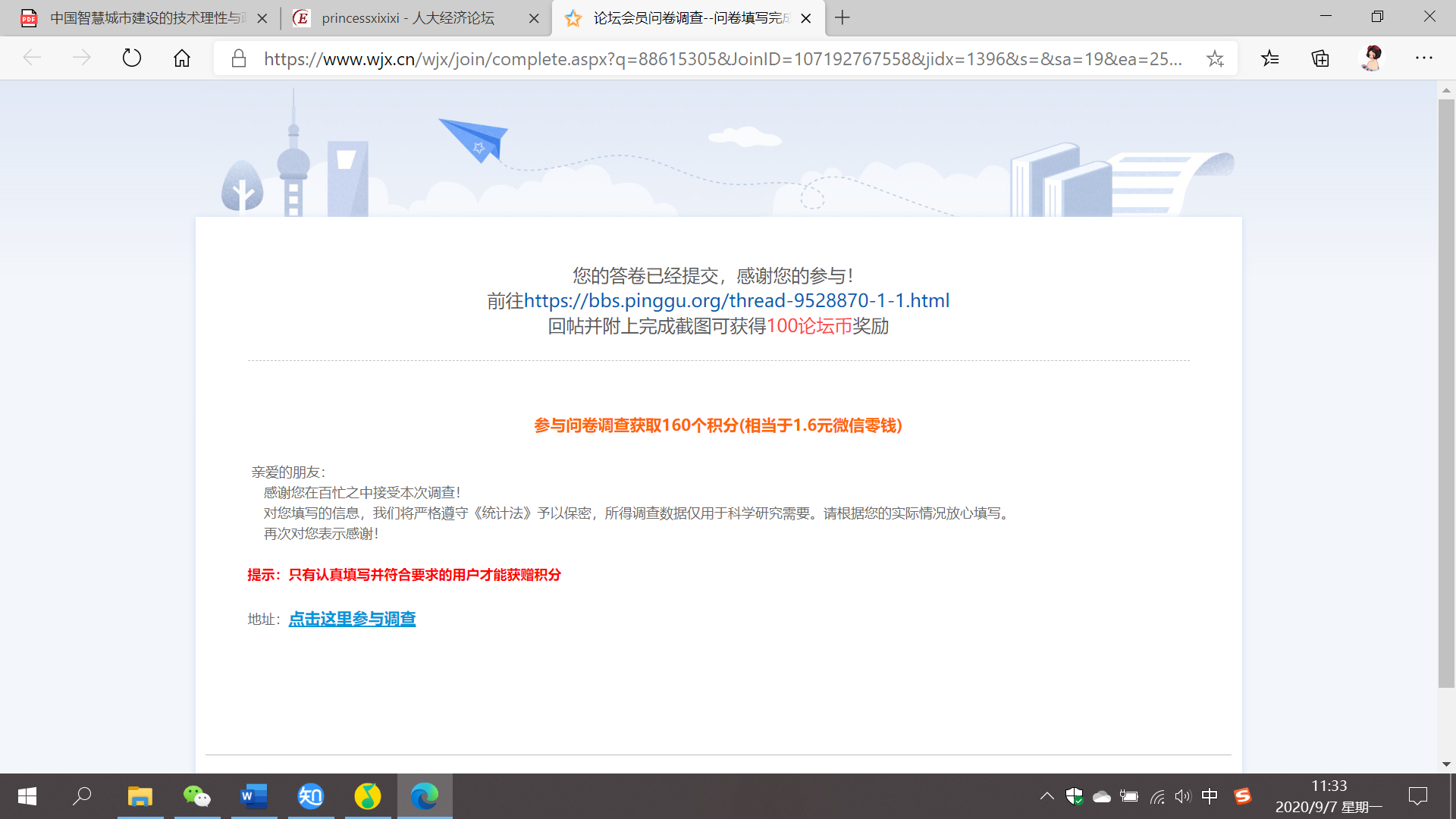The height and width of the screenshot is (819, 1456).
Task: Open browser settings and more menu
Action: [x=1423, y=58]
